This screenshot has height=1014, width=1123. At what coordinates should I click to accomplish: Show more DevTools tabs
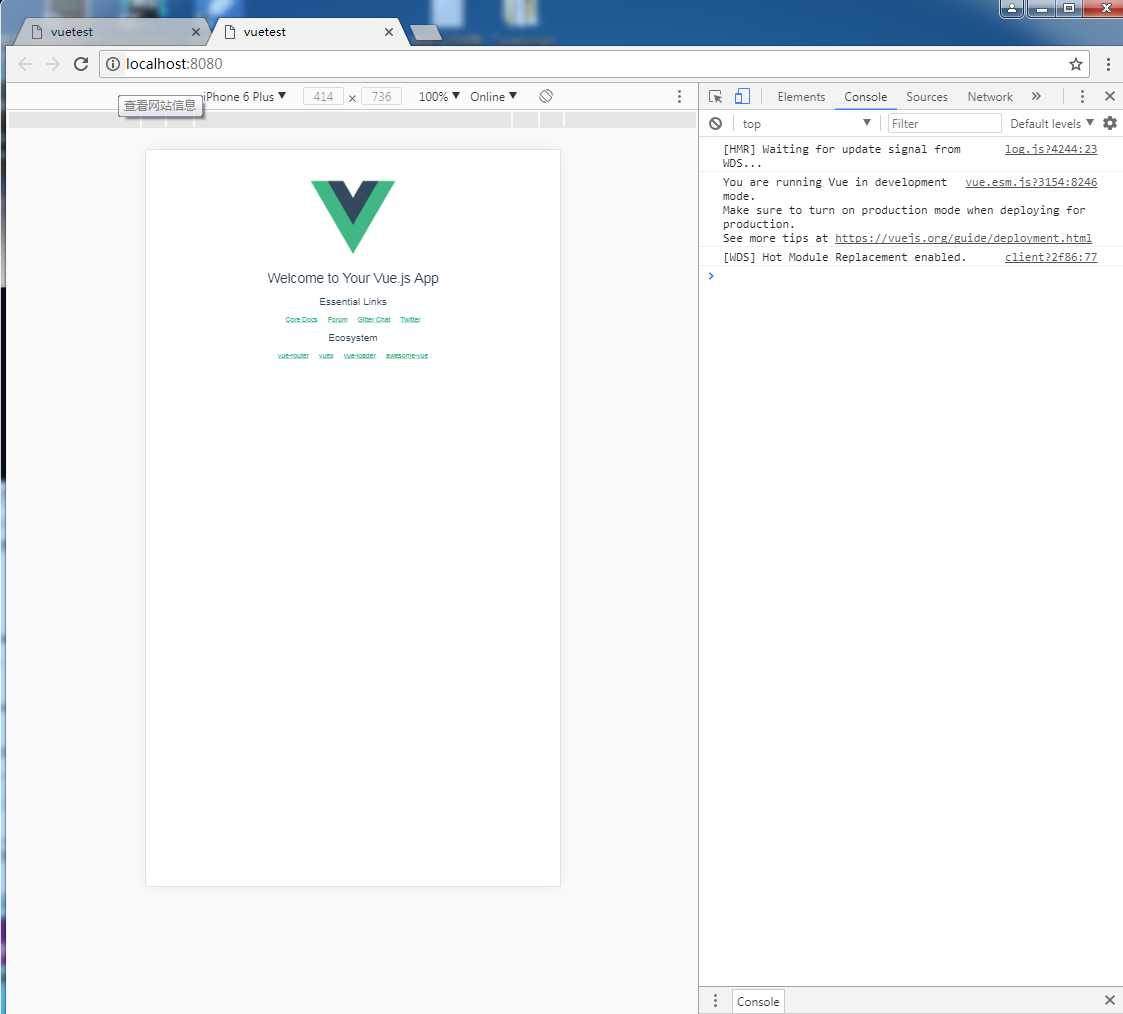1036,96
